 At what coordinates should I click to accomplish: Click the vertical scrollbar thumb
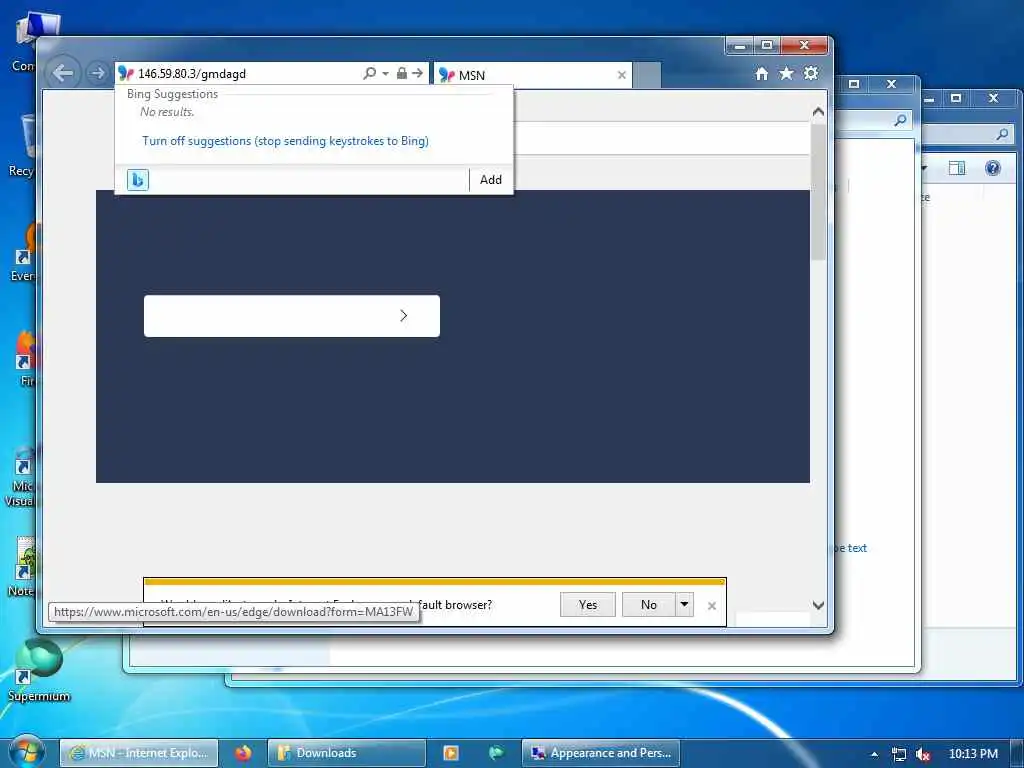[818, 191]
